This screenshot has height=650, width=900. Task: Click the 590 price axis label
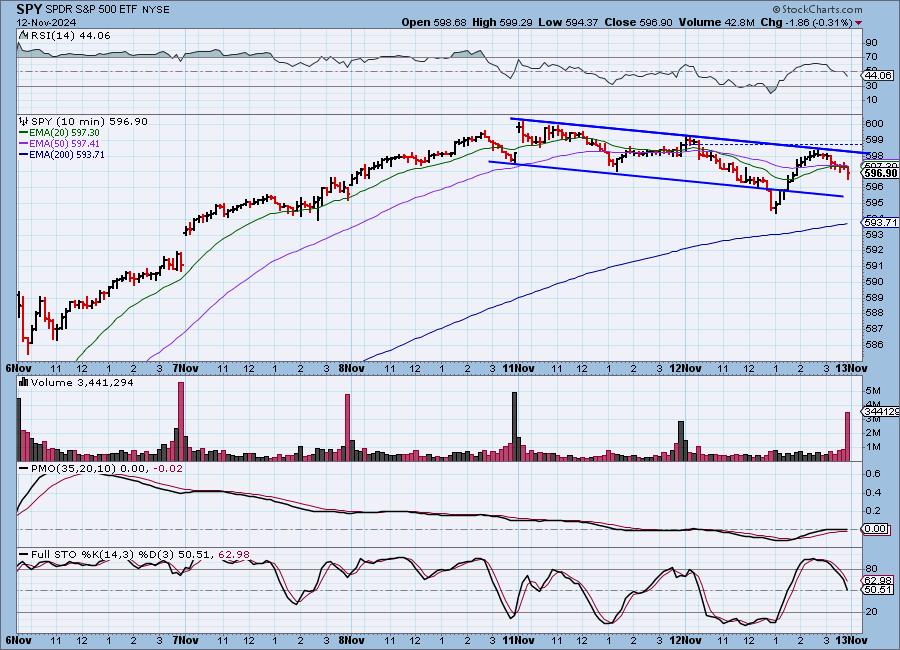tap(874, 281)
